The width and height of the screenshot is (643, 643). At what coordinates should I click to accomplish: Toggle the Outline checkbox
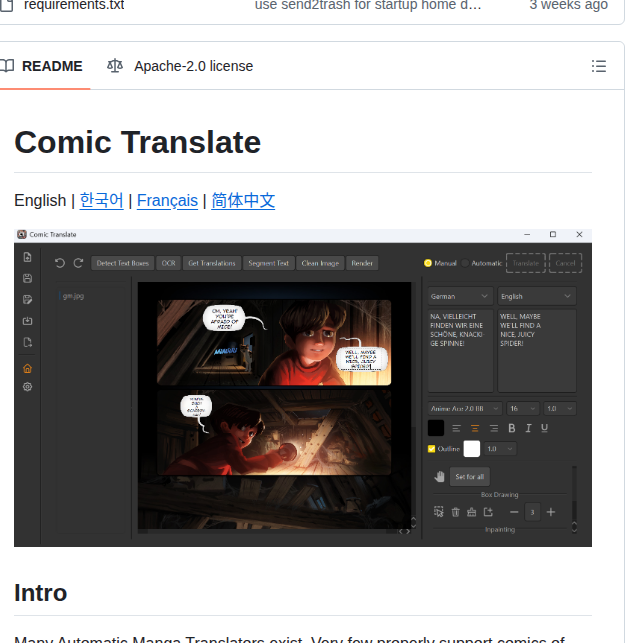[431, 449]
